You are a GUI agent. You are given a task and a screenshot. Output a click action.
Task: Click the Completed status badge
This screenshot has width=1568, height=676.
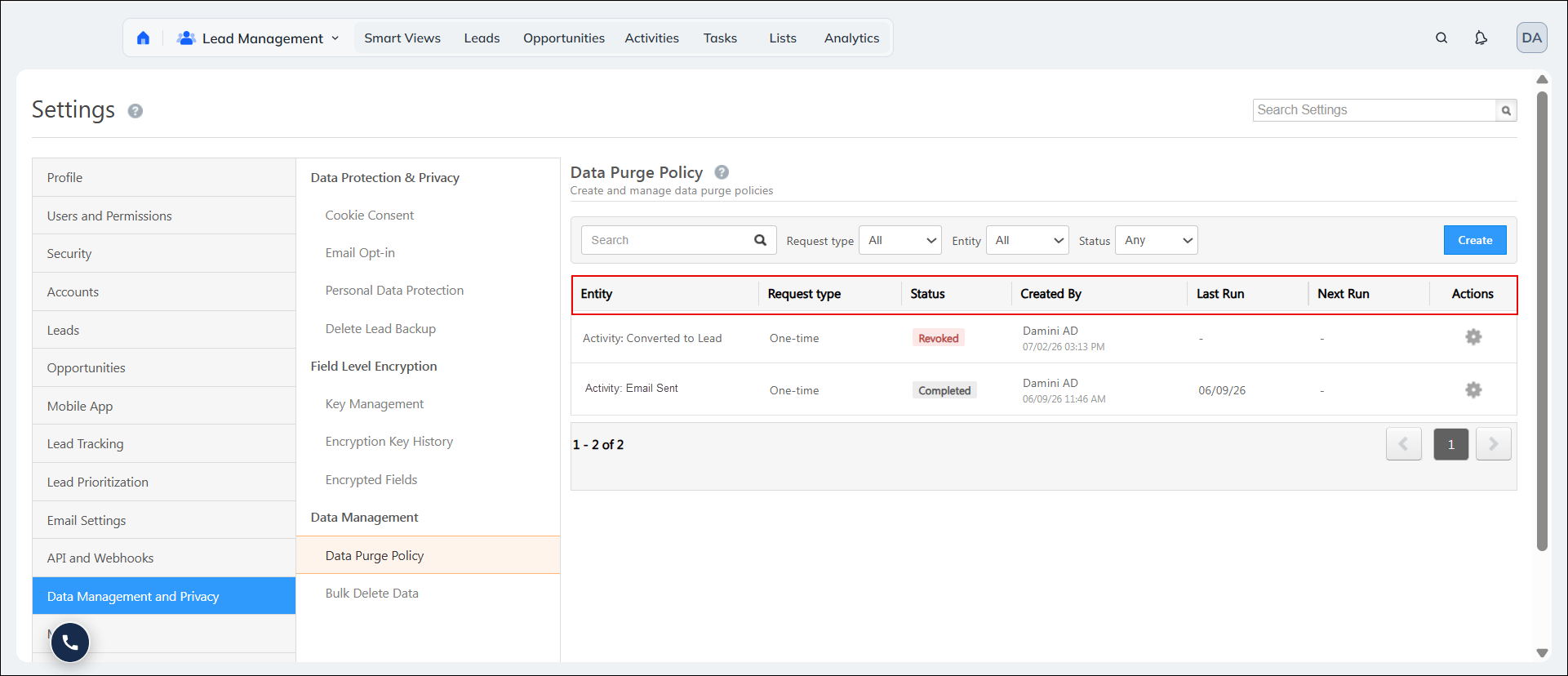[x=944, y=390]
